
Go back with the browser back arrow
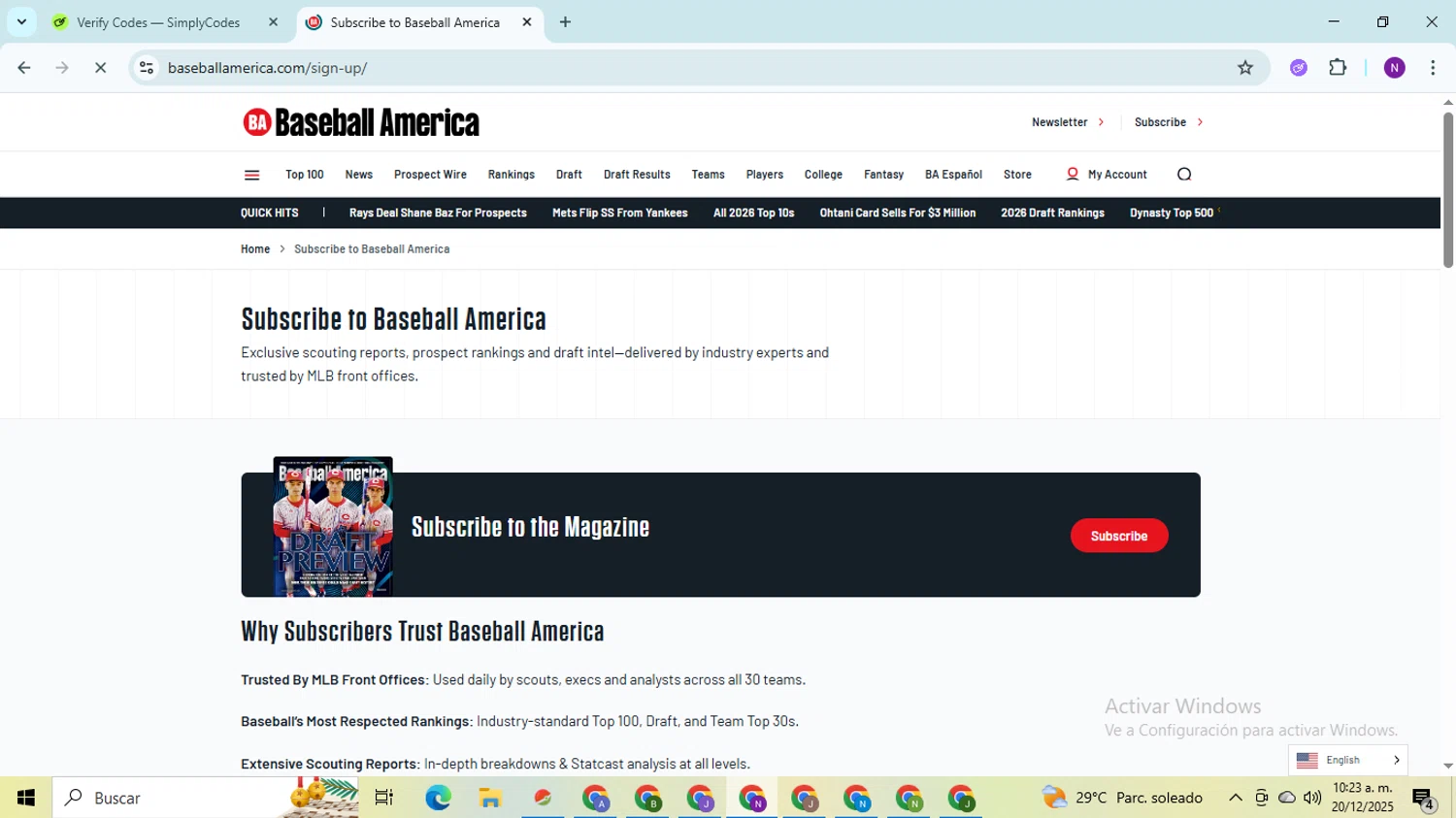pos(24,68)
